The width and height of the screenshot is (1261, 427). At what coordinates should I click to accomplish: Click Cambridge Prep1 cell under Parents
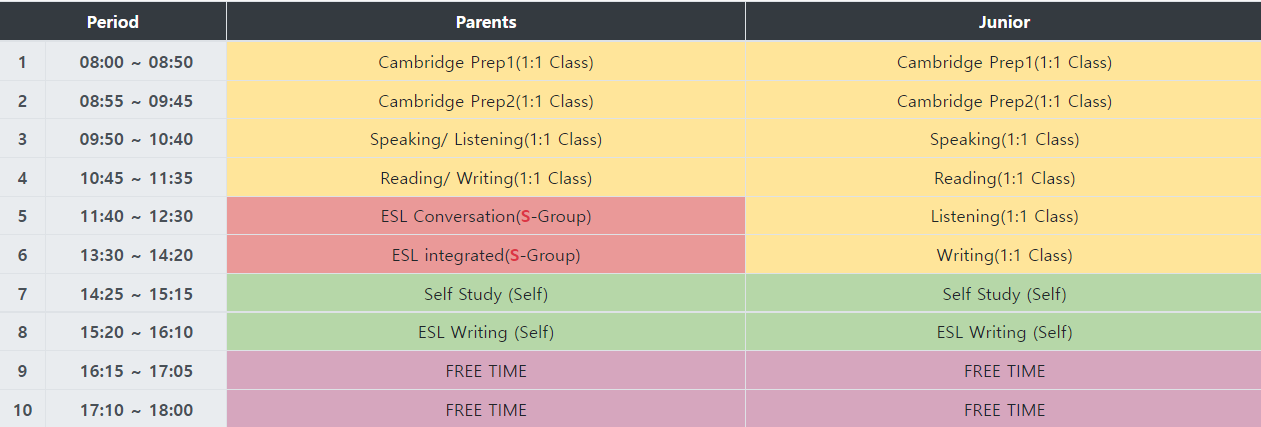[x=486, y=62]
